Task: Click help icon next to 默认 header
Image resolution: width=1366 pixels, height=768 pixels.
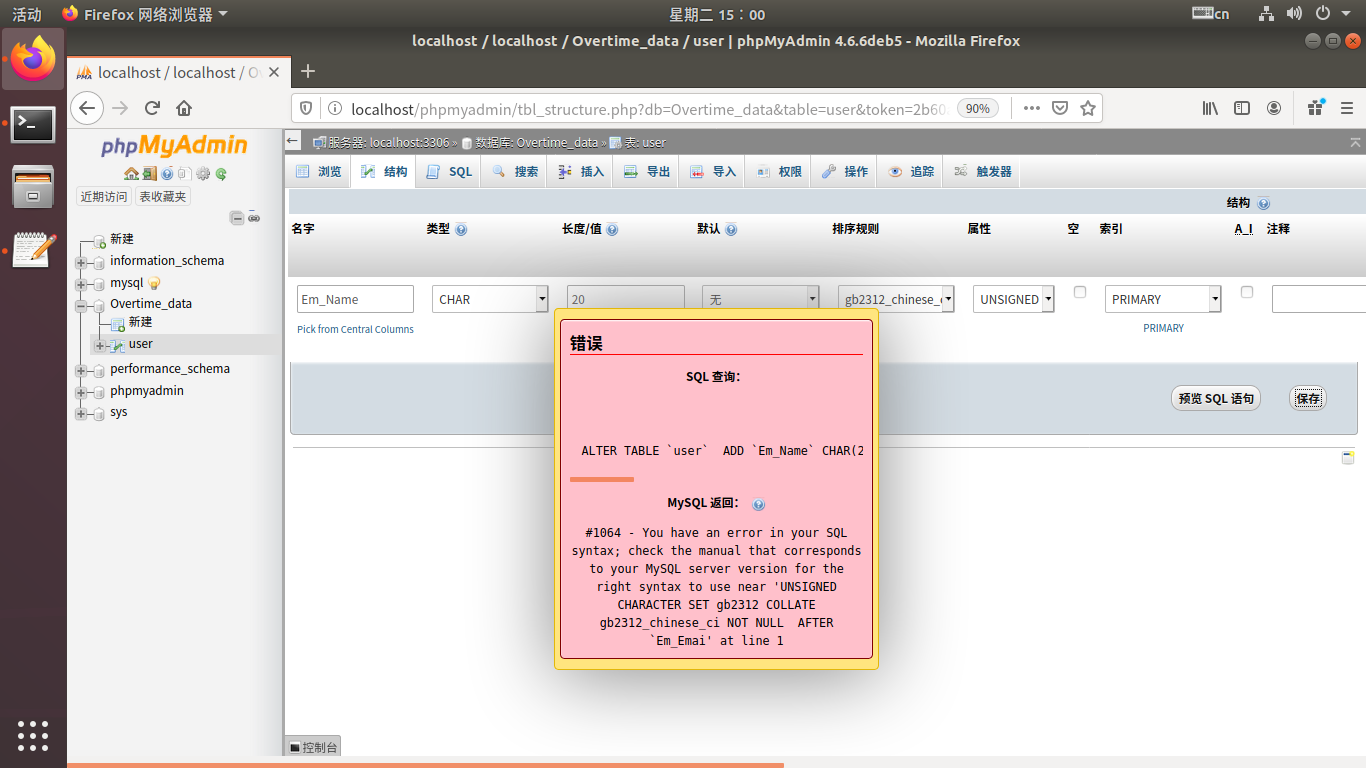Action: (x=731, y=230)
